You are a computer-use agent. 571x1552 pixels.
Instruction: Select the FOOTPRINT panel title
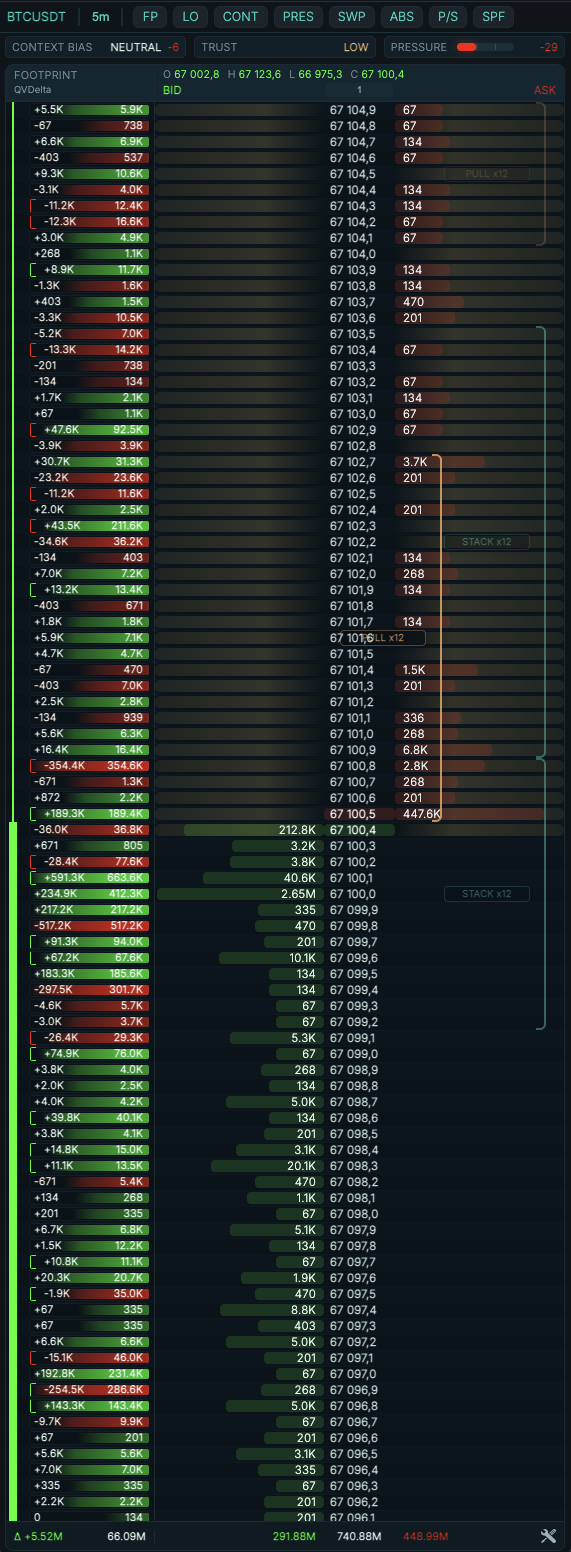pos(45,75)
